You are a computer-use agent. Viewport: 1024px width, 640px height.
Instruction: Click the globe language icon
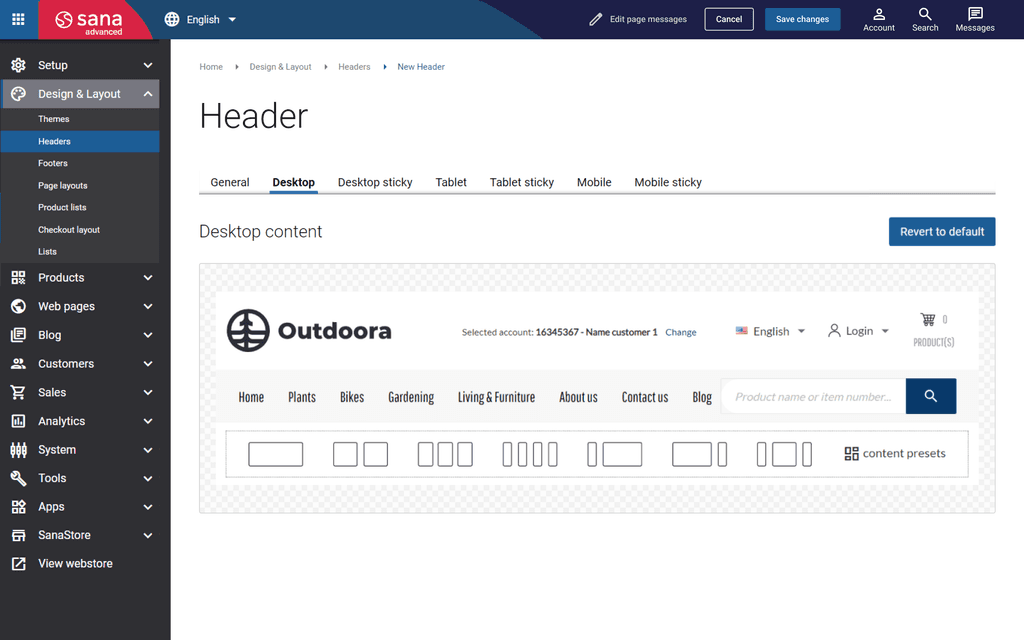point(172,20)
